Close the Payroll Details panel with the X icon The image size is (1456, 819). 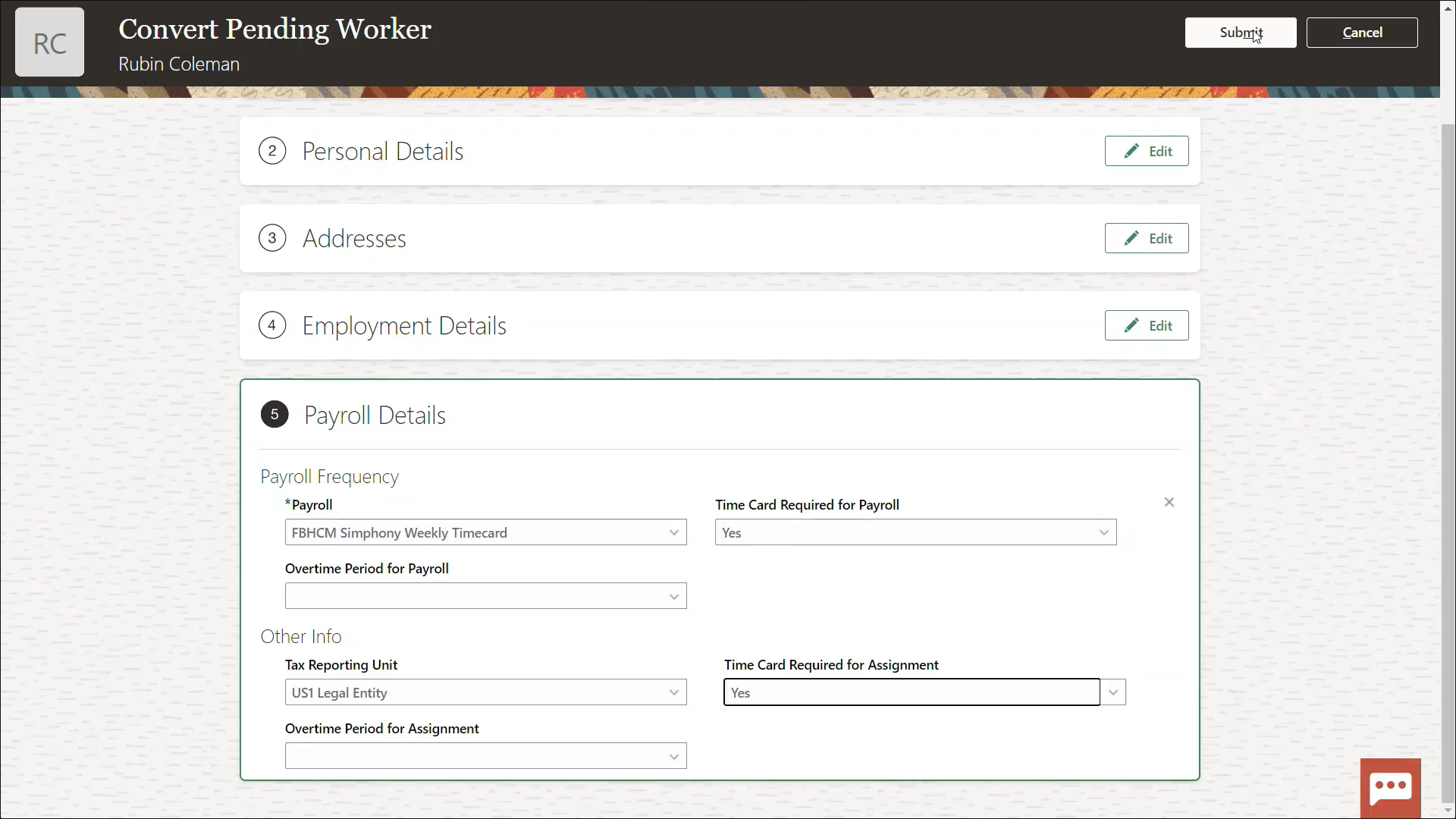[x=1169, y=502]
